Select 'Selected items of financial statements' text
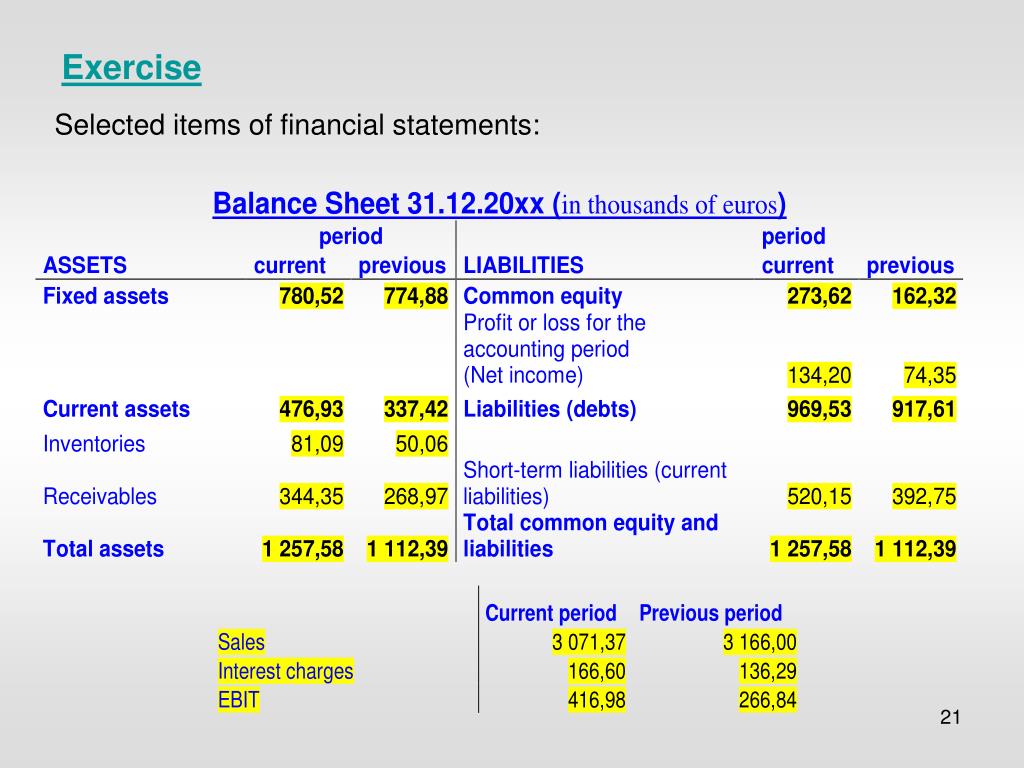 pos(297,125)
